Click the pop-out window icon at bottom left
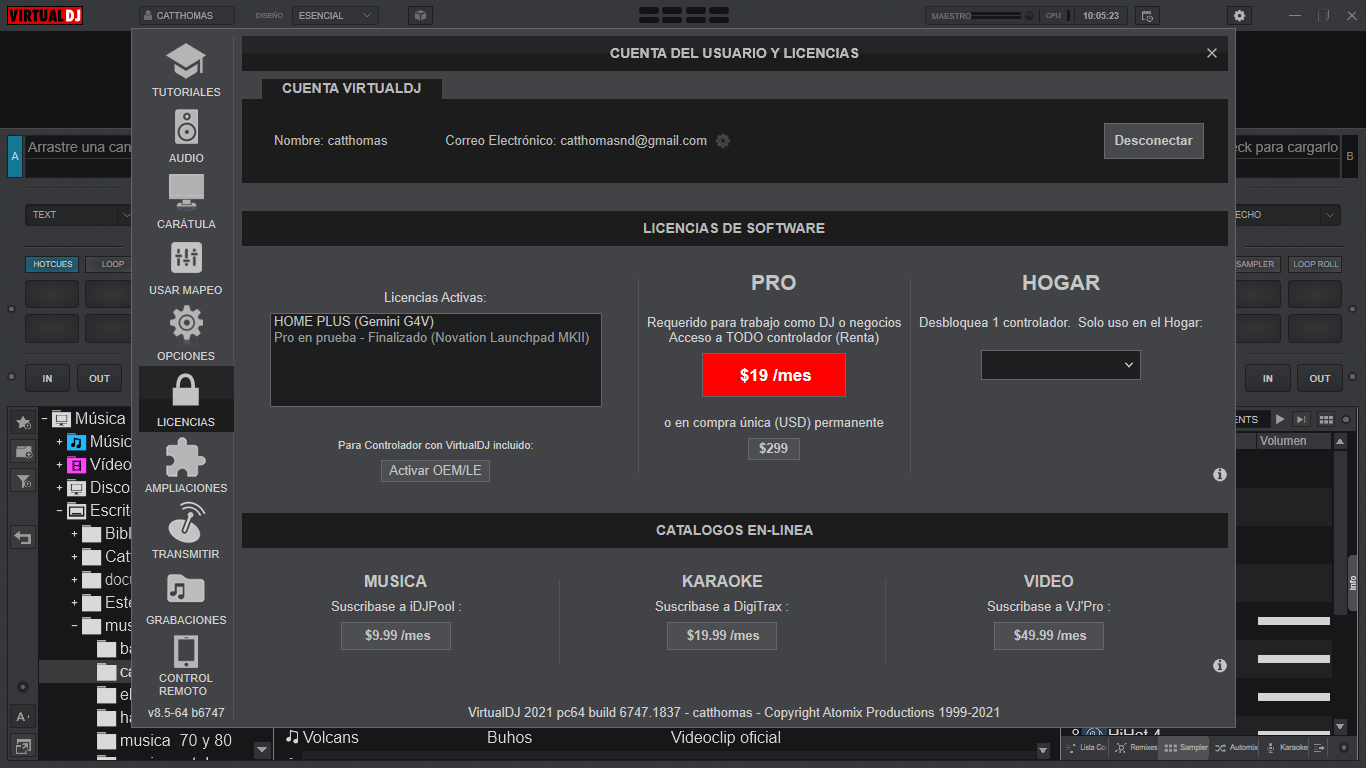Image resolution: width=1366 pixels, height=768 pixels. (x=23, y=745)
